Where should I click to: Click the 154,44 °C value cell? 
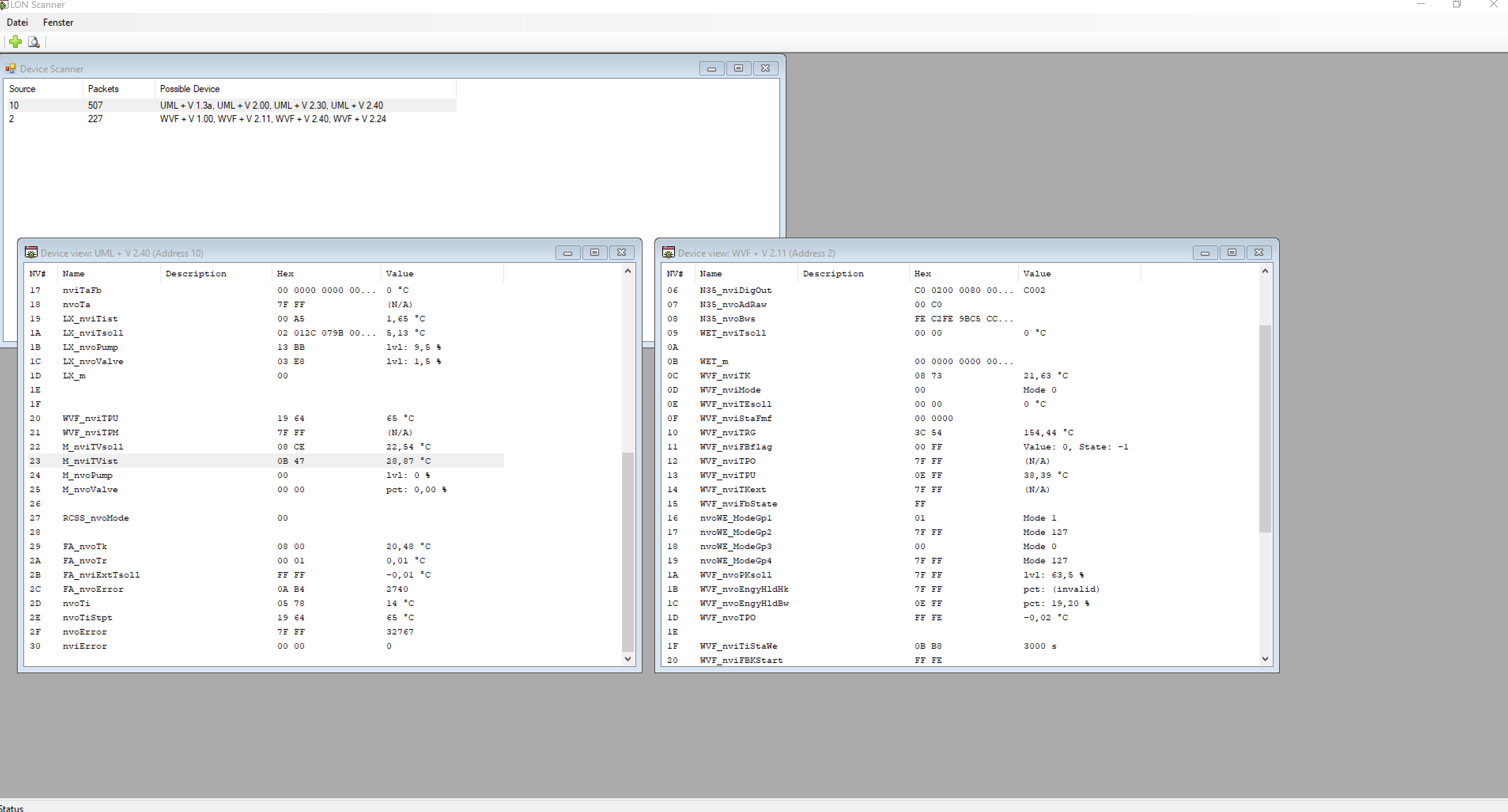[x=1049, y=432]
